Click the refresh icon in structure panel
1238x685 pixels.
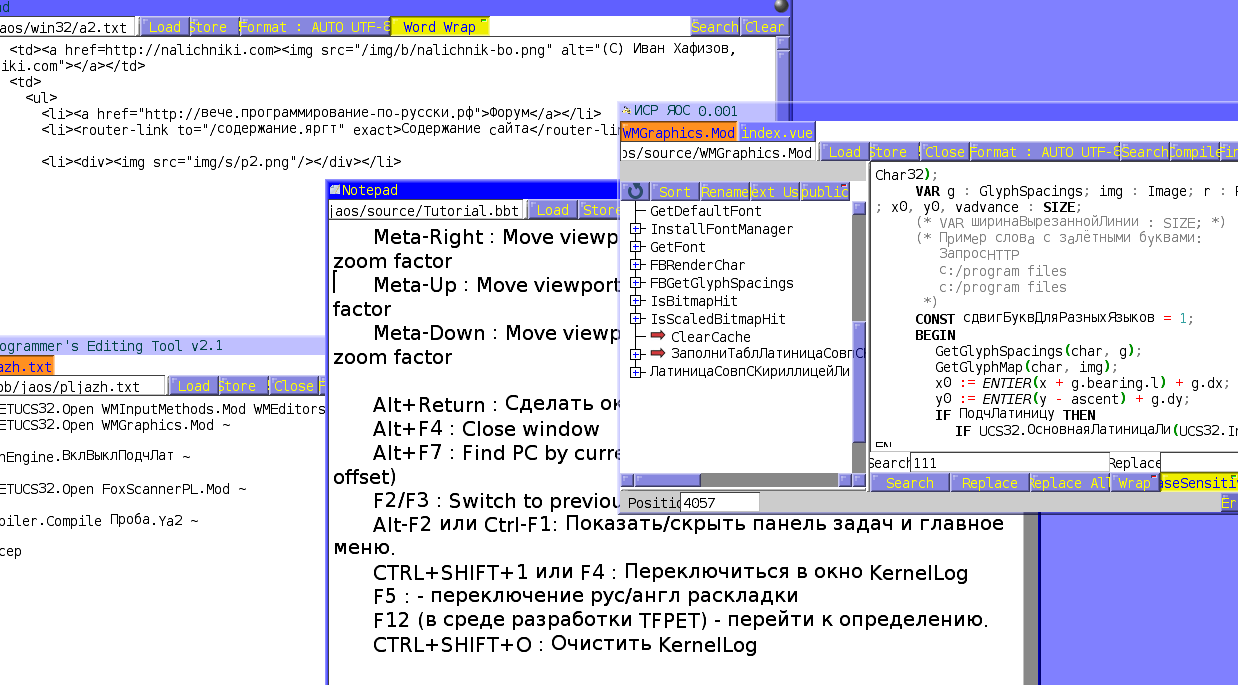pyautogui.click(x=634, y=191)
